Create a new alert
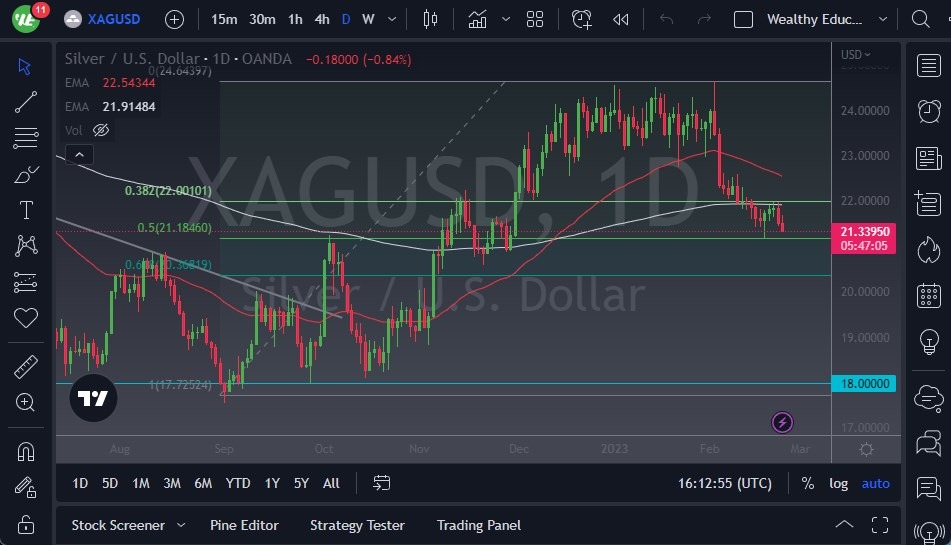 click(581, 19)
